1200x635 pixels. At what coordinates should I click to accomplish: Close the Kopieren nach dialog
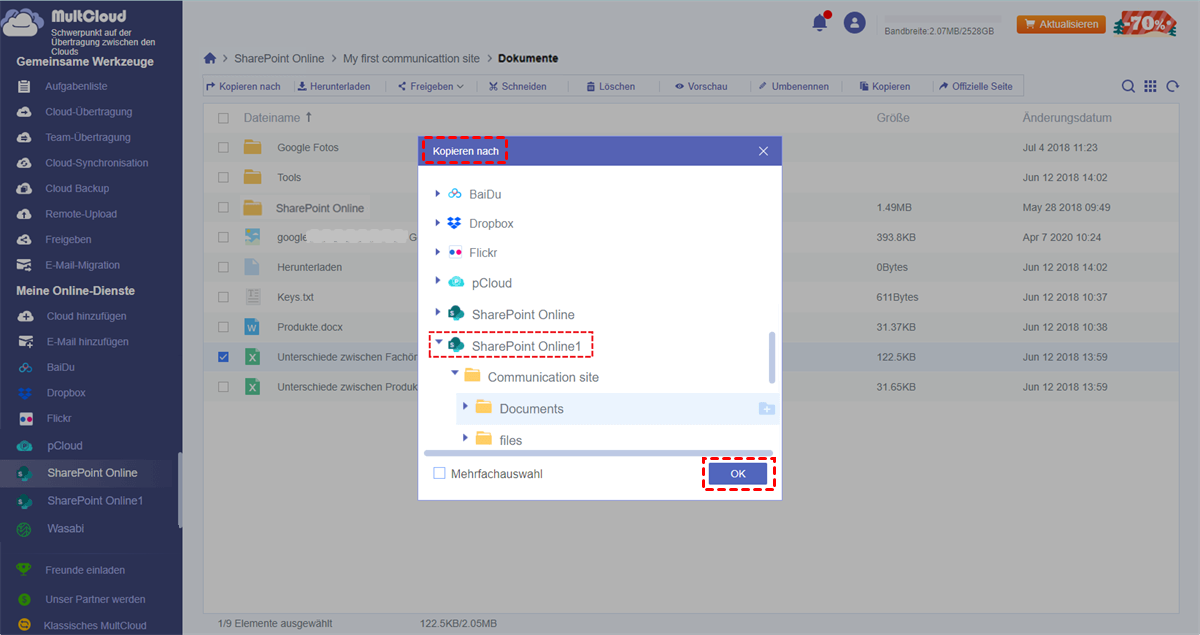763,151
